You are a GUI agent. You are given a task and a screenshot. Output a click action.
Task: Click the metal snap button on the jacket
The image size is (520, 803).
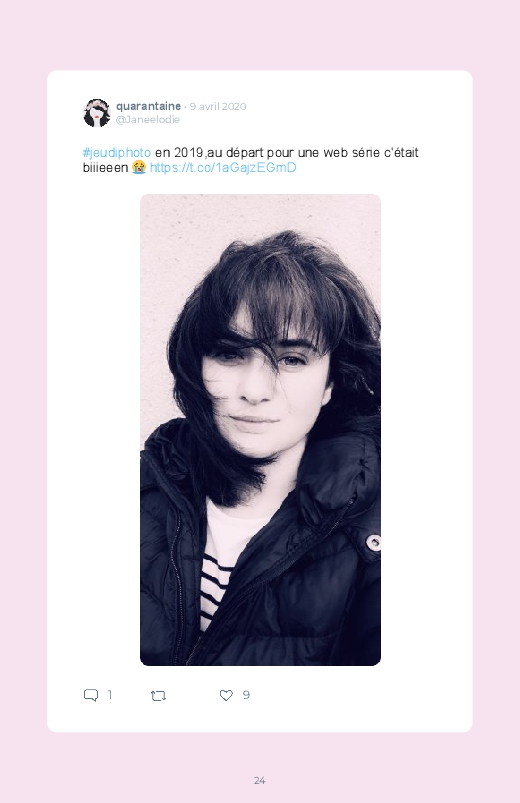373,542
